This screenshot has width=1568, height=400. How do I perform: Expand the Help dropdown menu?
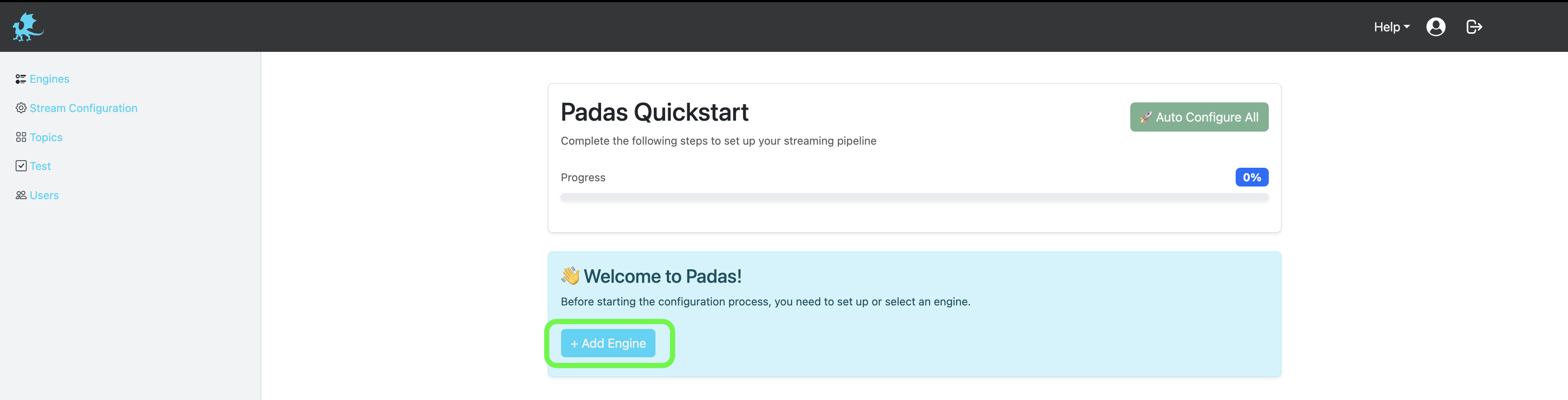tap(1392, 27)
